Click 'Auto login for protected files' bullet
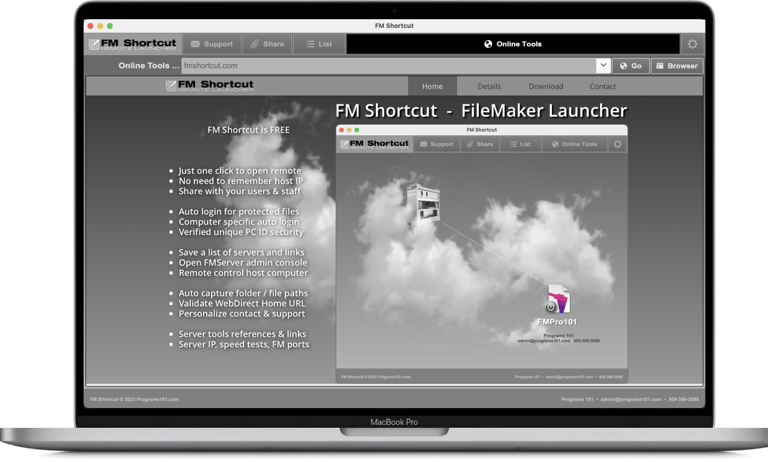 (x=239, y=212)
